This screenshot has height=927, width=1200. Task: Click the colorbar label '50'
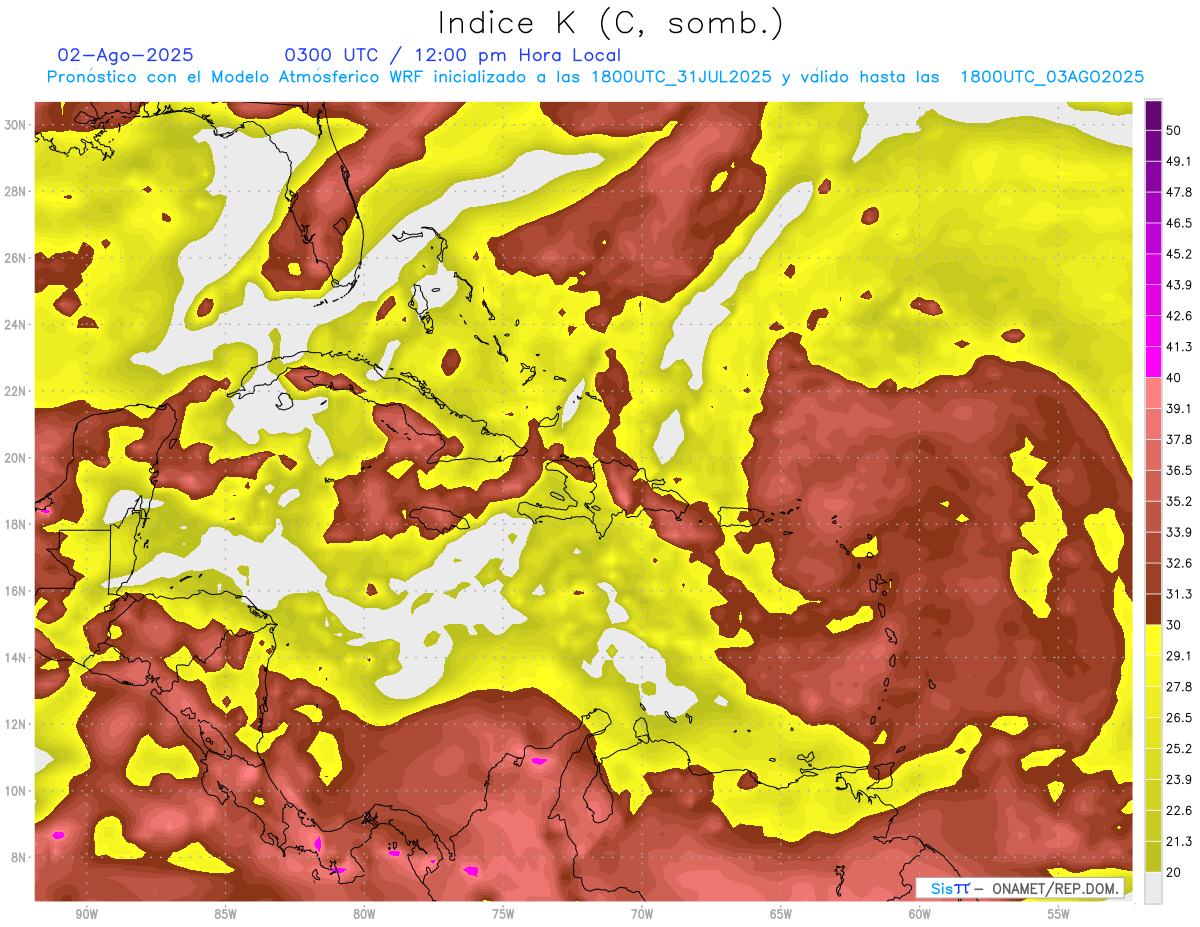pos(1174,130)
